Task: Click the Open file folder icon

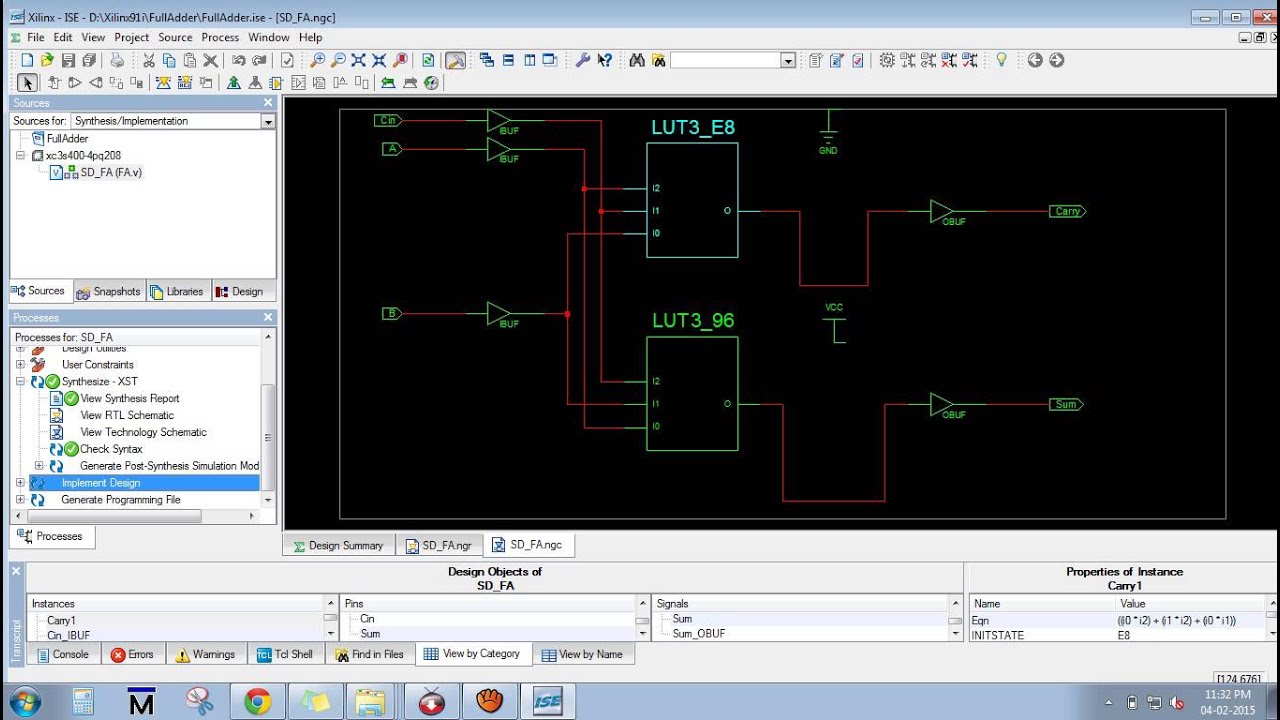Action: tap(47, 60)
